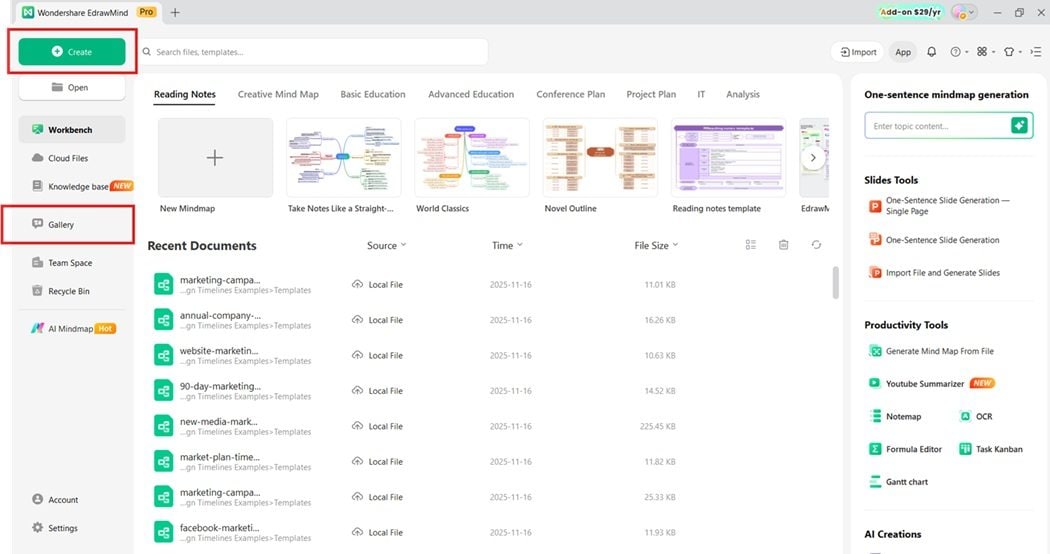Viewport: 1050px width, 554px height.
Task: Open Generate Mind Map From File
Action: pyautogui.click(x=931, y=351)
